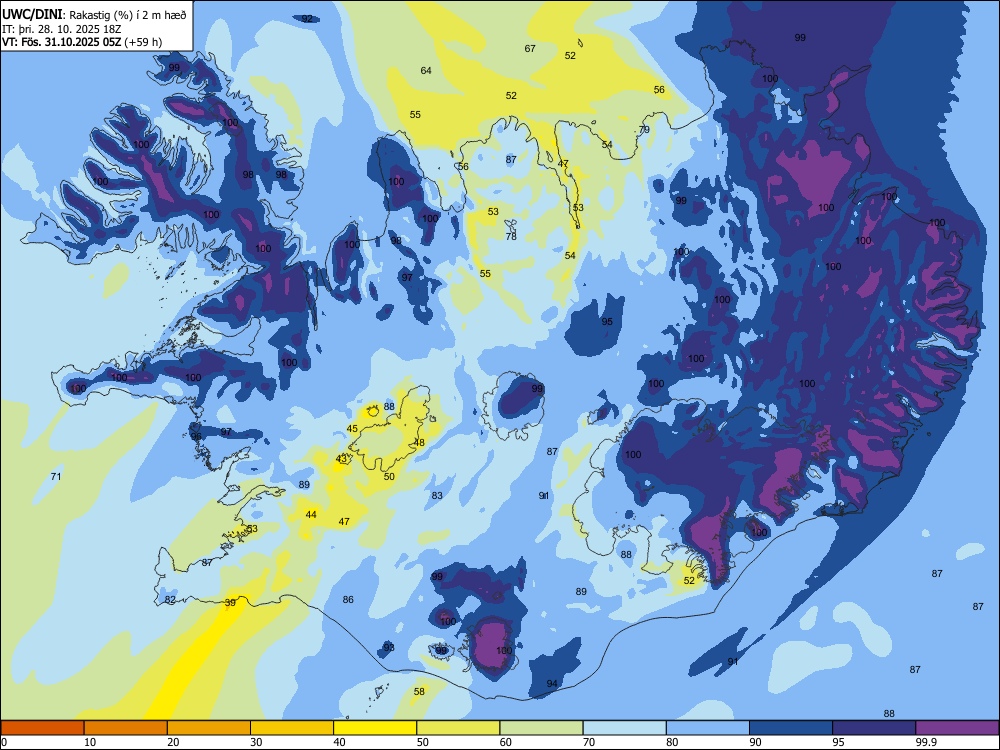Click the orange 10–20 legend swatch
Viewport: 1000px width, 750px height.
[126, 728]
